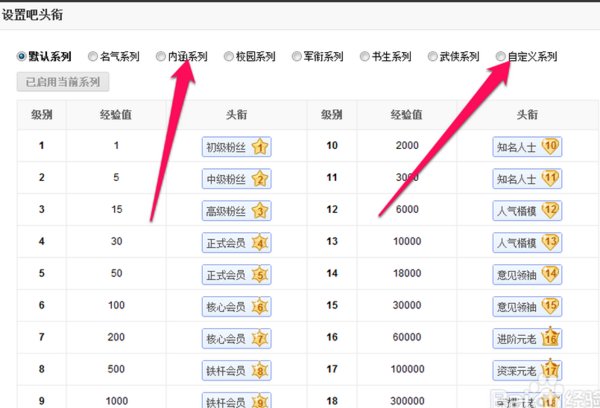Screen dimensions: 600x408
Task: Click level number 6 in table
Action: tap(41, 305)
